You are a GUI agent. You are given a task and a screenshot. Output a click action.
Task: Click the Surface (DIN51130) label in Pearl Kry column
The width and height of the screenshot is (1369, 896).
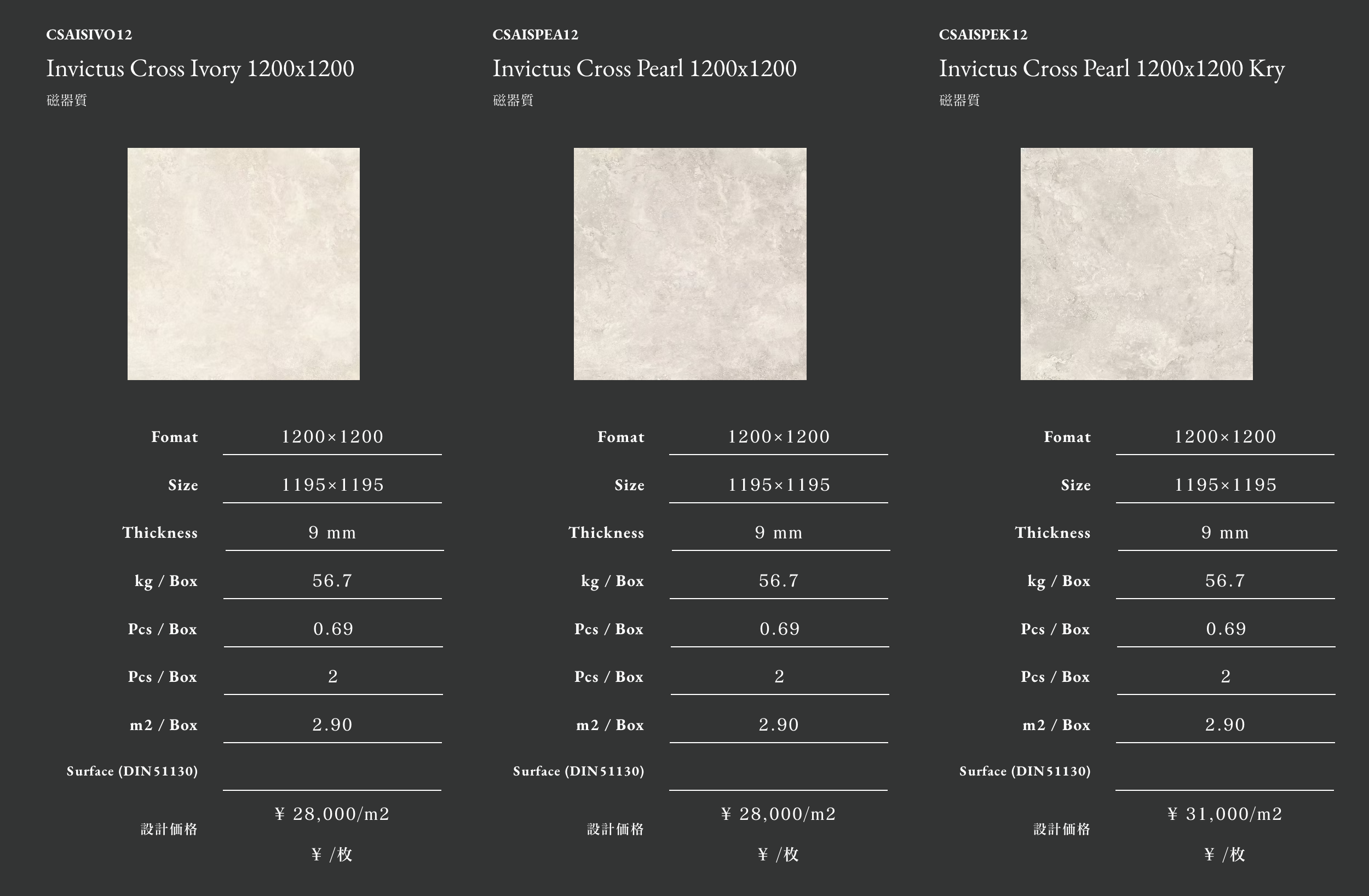tap(1025, 771)
